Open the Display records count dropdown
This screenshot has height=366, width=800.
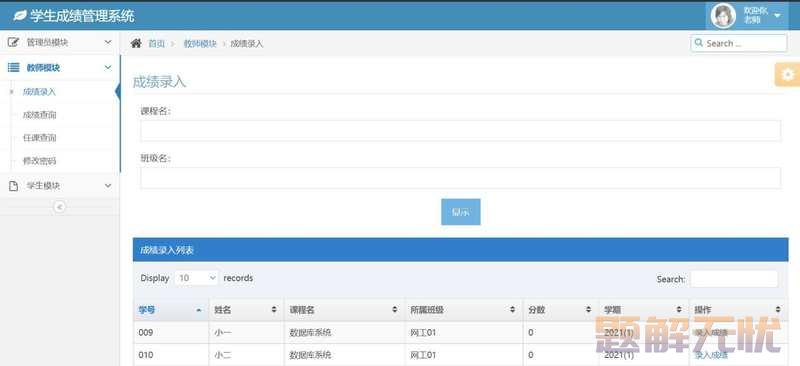tap(197, 278)
